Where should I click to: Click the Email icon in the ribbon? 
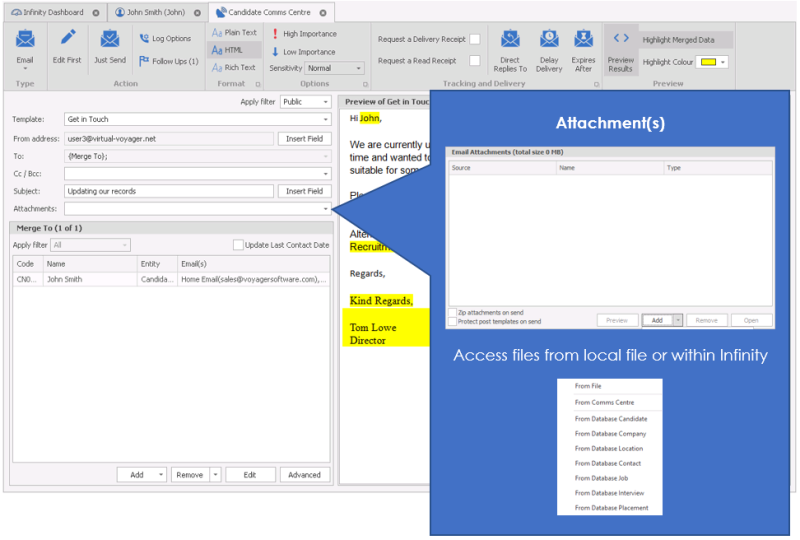pyautogui.click(x=25, y=40)
